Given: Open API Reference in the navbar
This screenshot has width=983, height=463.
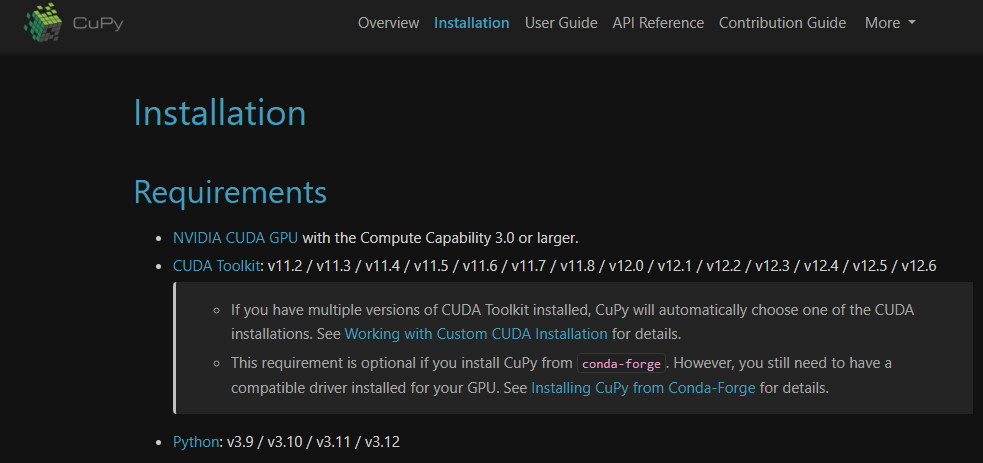Looking at the screenshot, I should click(658, 23).
